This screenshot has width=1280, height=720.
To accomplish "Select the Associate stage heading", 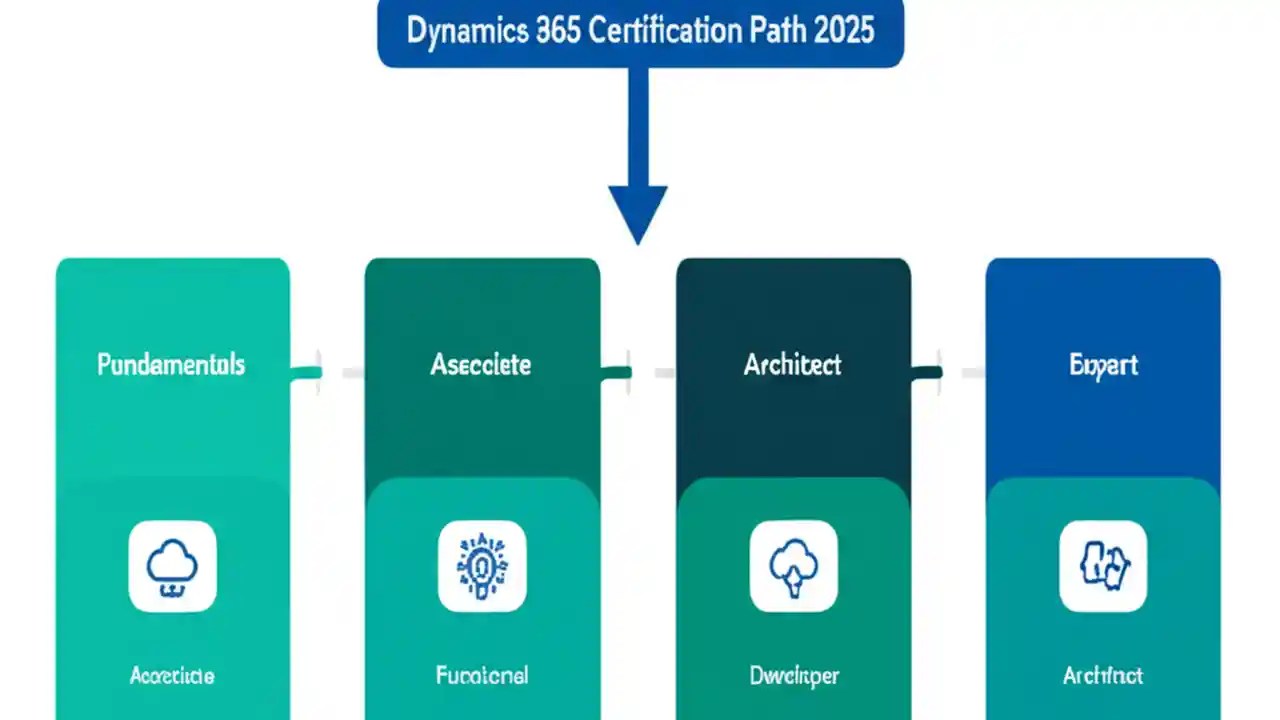I will [481, 365].
